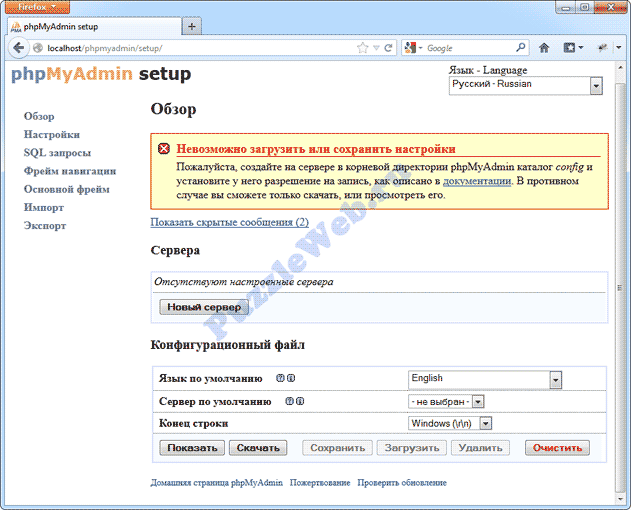Click Проверить обновление link
631x510 pixels.
coord(402,483)
